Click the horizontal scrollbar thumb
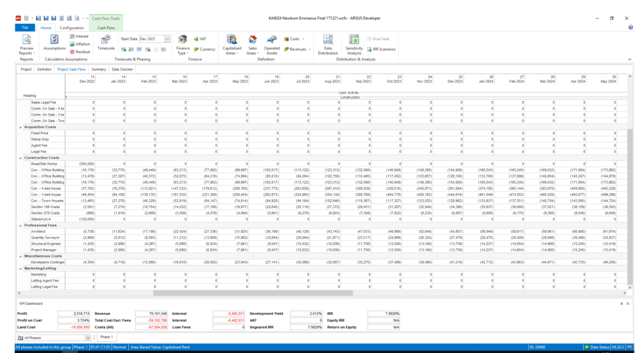 253,293
